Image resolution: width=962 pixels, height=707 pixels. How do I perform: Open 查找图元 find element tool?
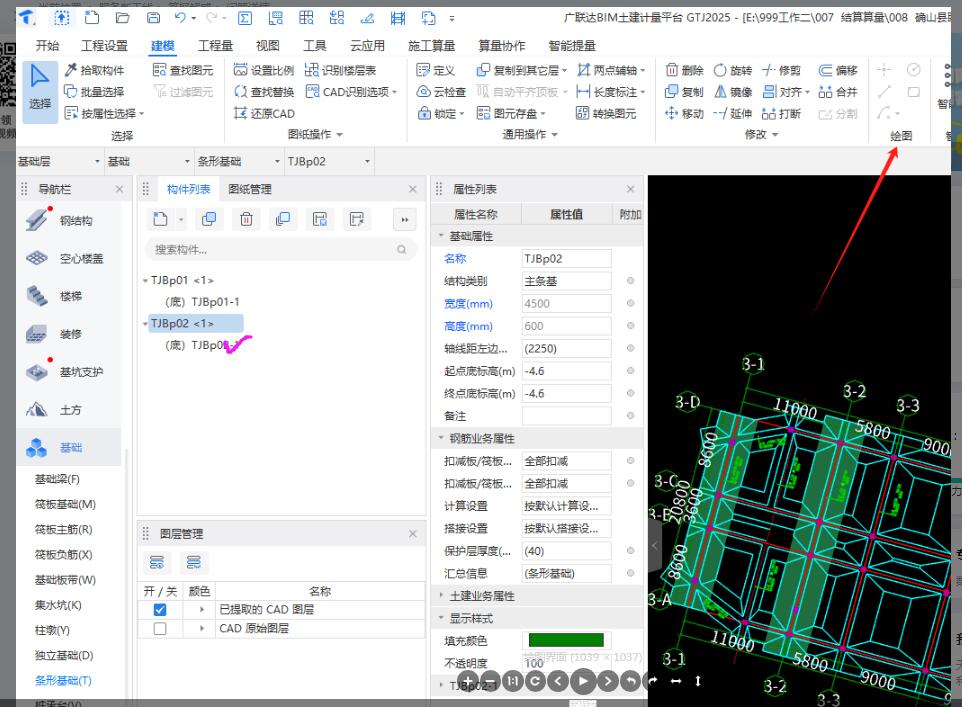183,70
